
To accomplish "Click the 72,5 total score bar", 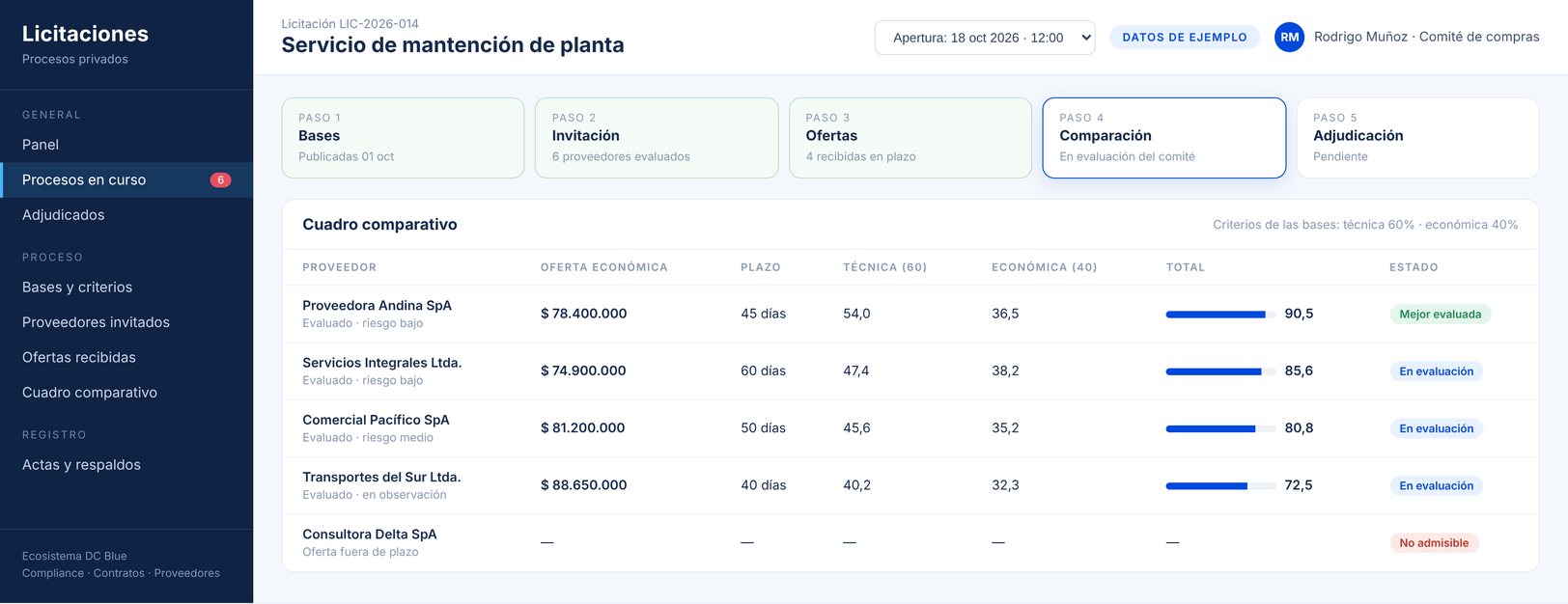I will point(1220,485).
